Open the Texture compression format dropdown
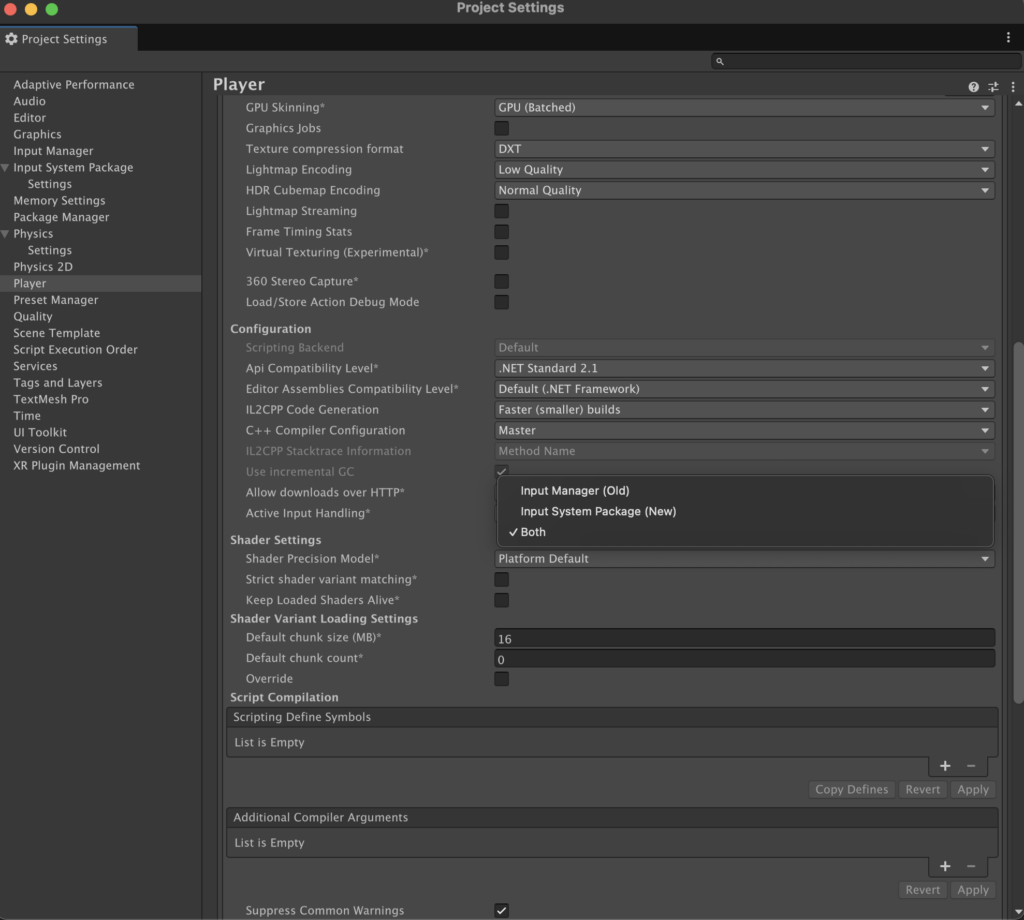 coord(744,149)
